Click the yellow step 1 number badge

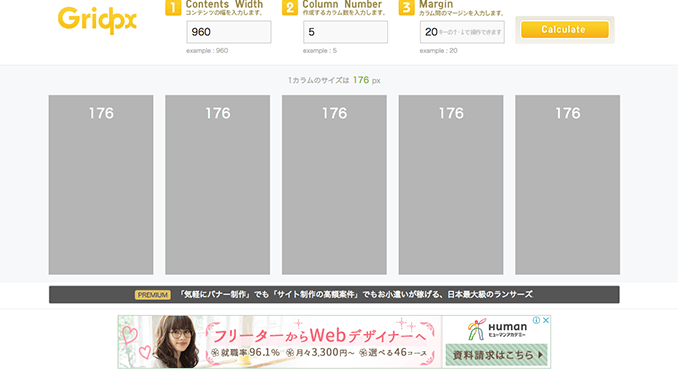pos(173,8)
